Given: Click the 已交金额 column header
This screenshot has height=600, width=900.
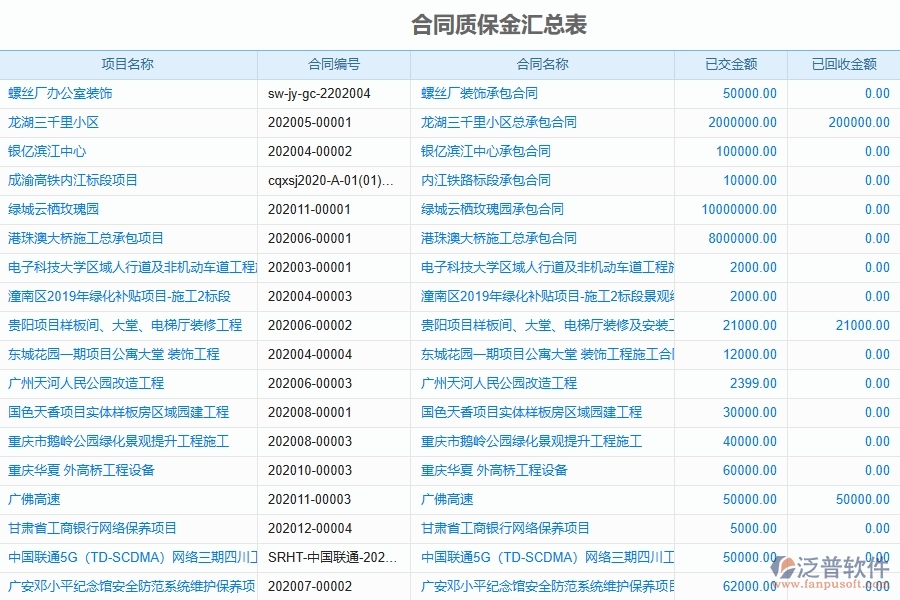Looking at the screenshot, I should (729, 63).
